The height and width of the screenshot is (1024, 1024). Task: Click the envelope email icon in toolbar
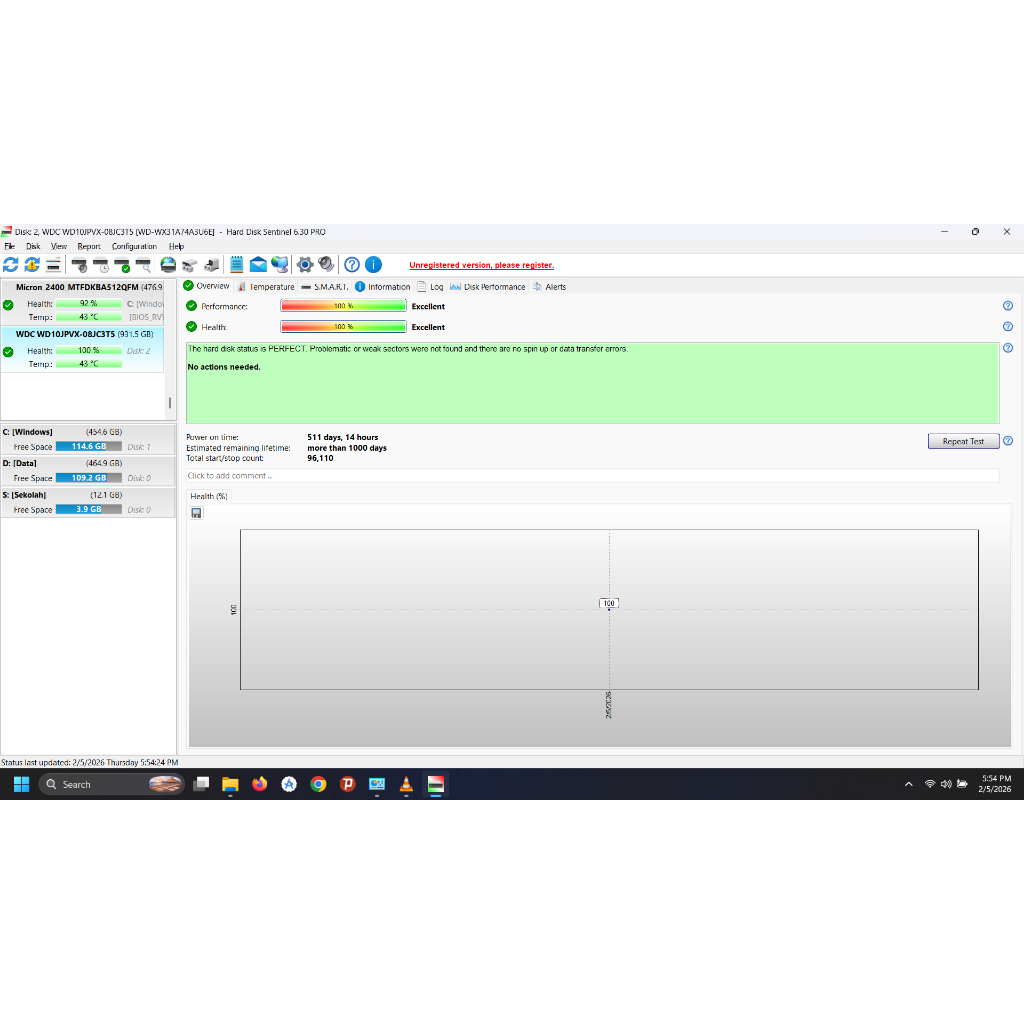(258, 265)
